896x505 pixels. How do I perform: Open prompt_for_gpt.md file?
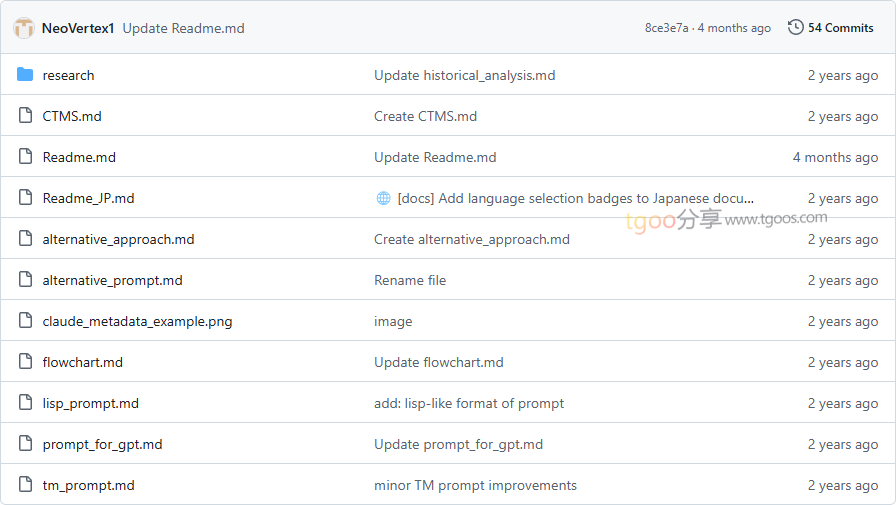tap(102, 444)
